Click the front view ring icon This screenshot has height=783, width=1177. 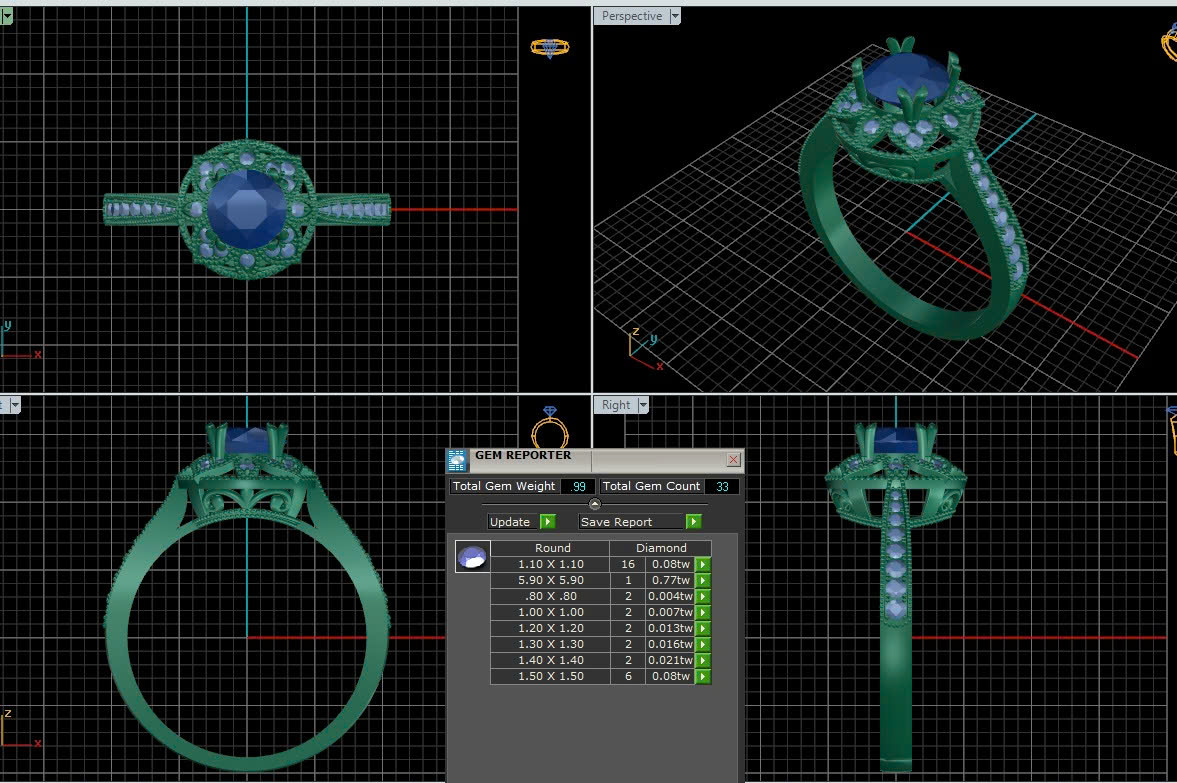click(x=549, y=428)
